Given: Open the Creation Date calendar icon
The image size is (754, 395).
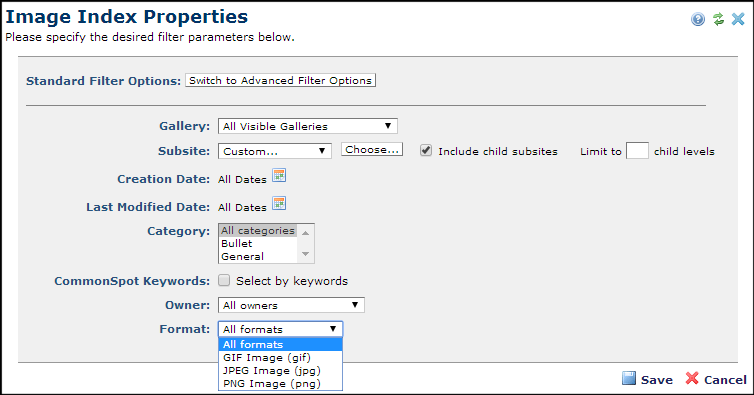Looking at the screenshot, I should point(279,176).
